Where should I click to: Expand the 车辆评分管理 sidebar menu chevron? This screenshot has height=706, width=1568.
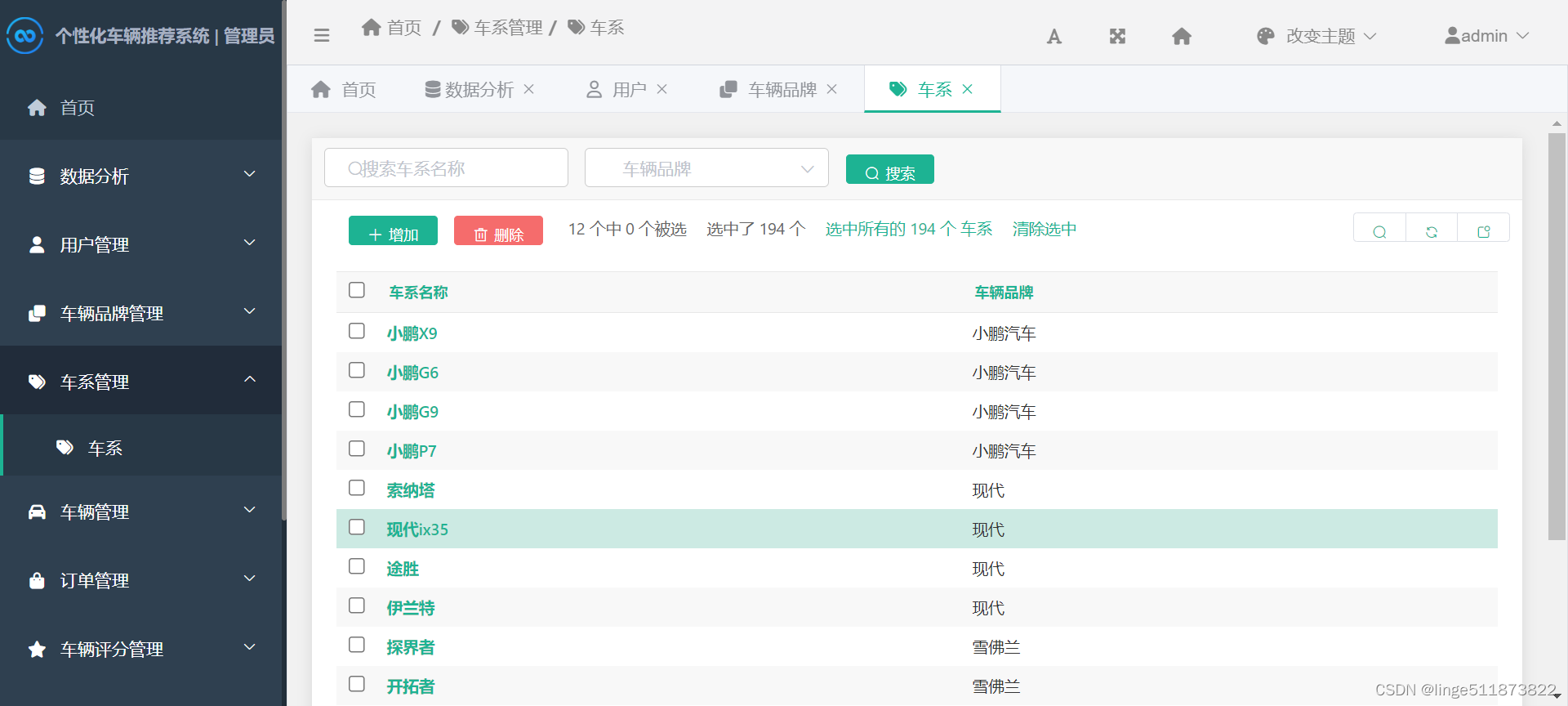coord(250,647)
